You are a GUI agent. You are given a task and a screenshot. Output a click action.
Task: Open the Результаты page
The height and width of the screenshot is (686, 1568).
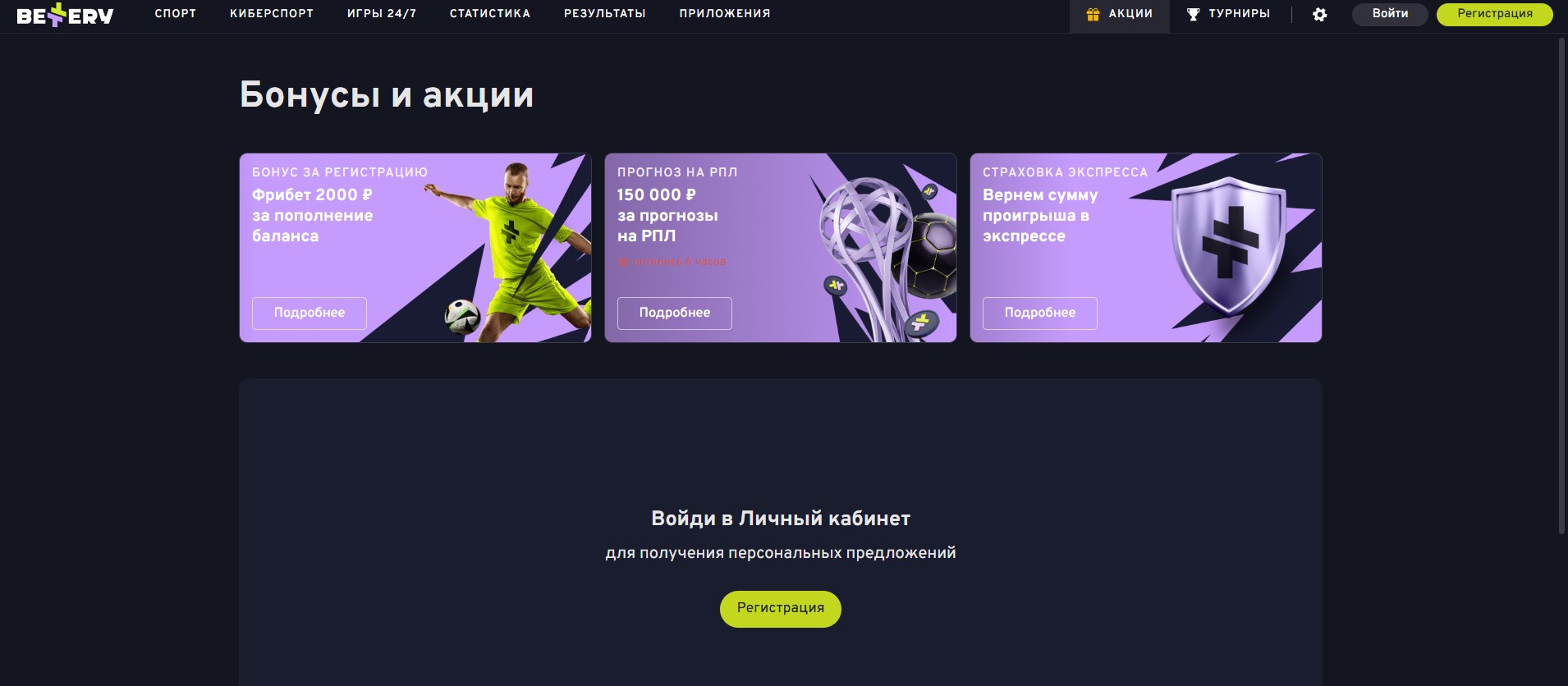coord(605,14)
